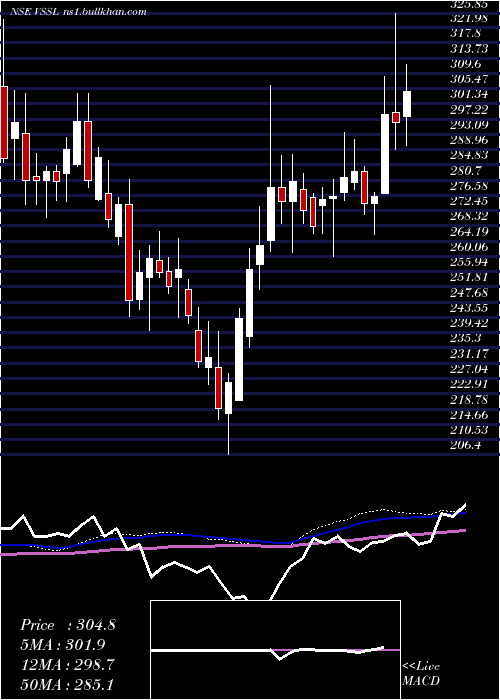Click the 276.58 price axis label
This screenshot has width=500, height=700.
[469, 186]
